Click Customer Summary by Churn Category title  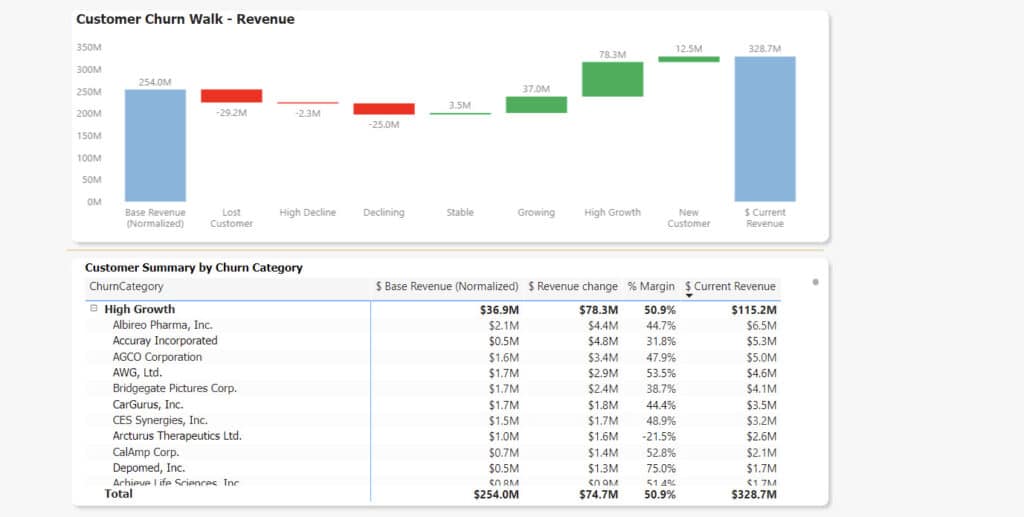pos(194,268)
